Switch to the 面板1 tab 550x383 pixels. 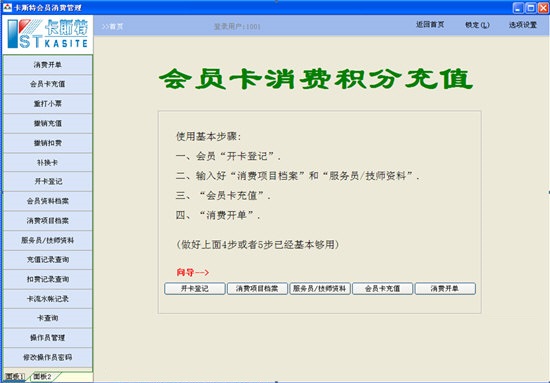[x=14, y=377]
